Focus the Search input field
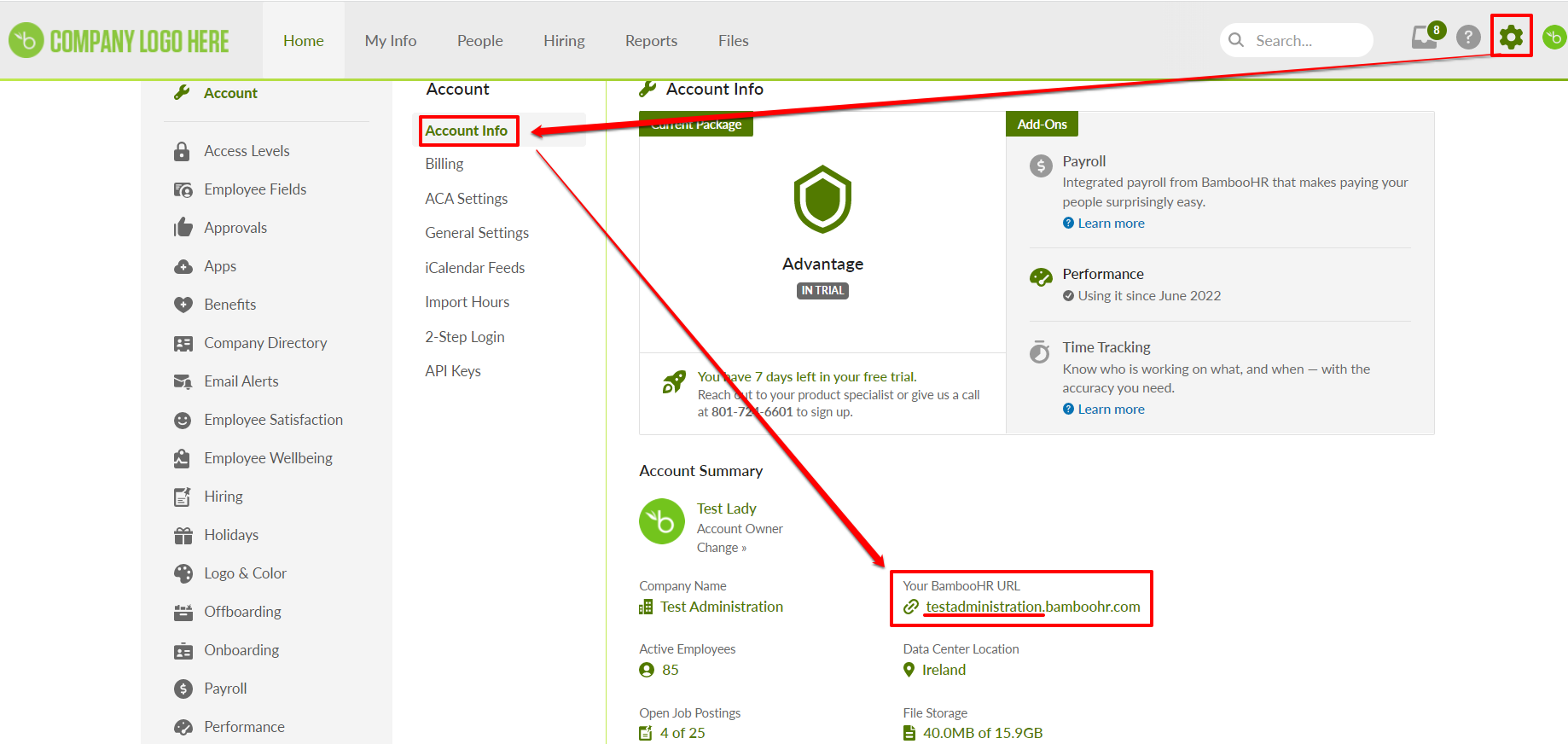 click(x=1307, y=41)
